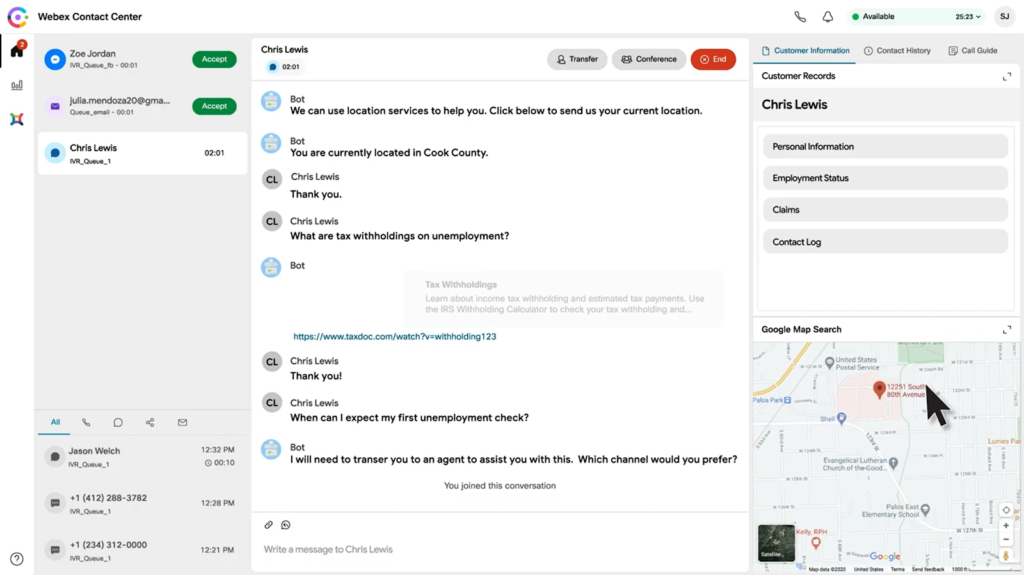End the chat with Chris Lewis
Screen dimensions: 1024x575
713,60
